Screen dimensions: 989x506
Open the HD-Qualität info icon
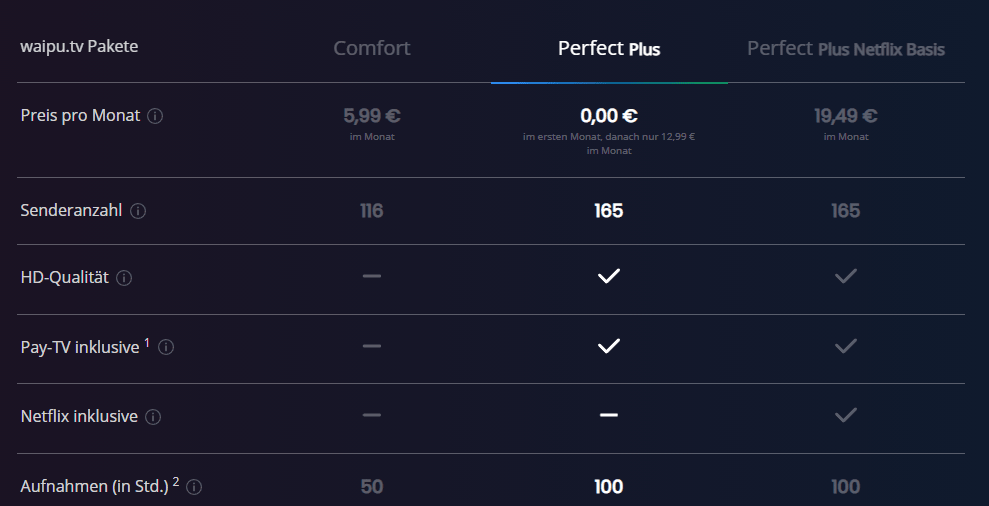click(124, 278)
